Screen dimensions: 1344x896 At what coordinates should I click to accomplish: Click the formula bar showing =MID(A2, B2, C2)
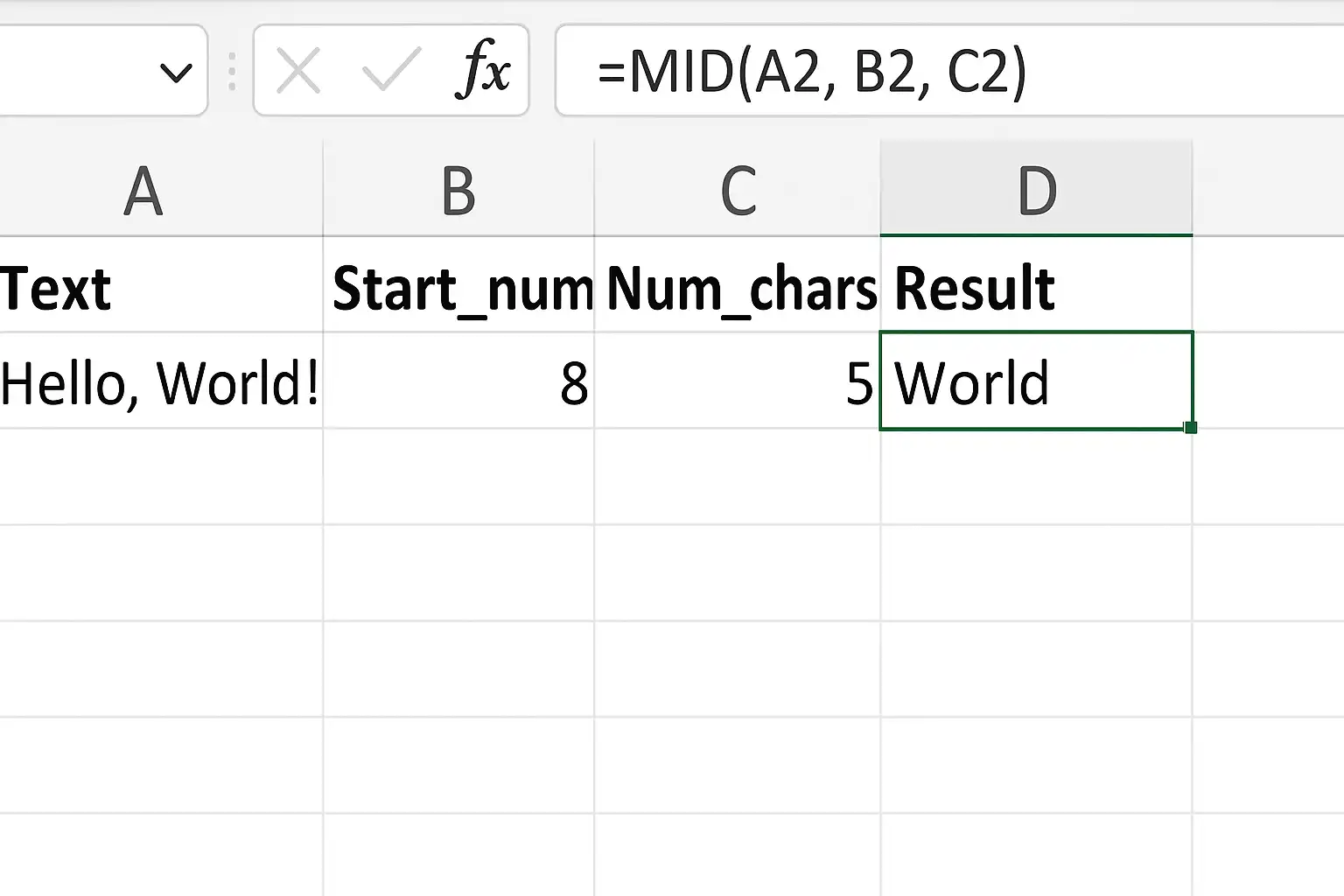949,71
